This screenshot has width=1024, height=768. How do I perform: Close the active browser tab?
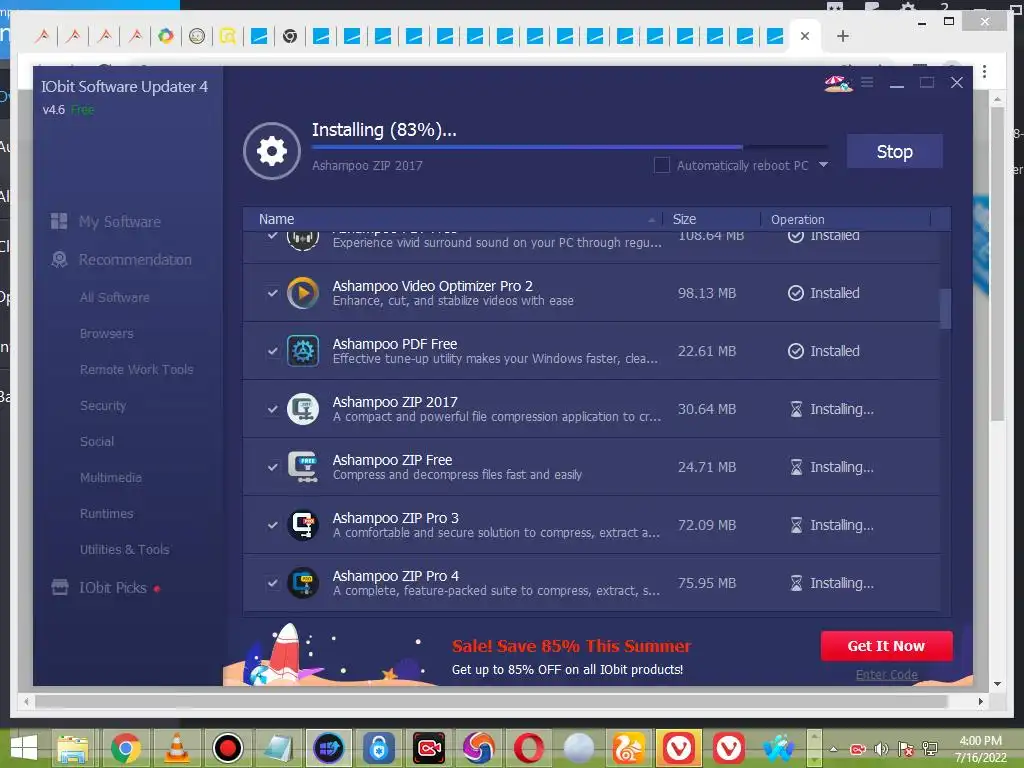tap(805, 36)
